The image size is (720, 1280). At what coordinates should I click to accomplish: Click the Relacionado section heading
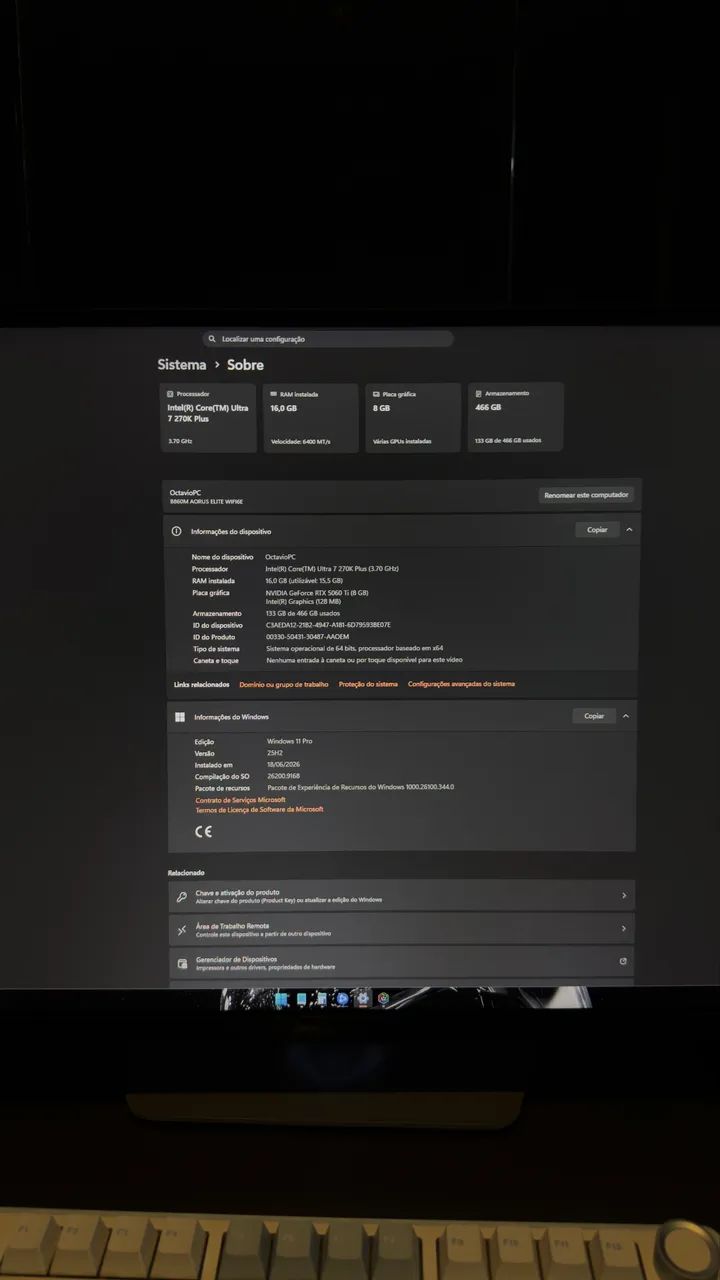[x=186, y=873]
